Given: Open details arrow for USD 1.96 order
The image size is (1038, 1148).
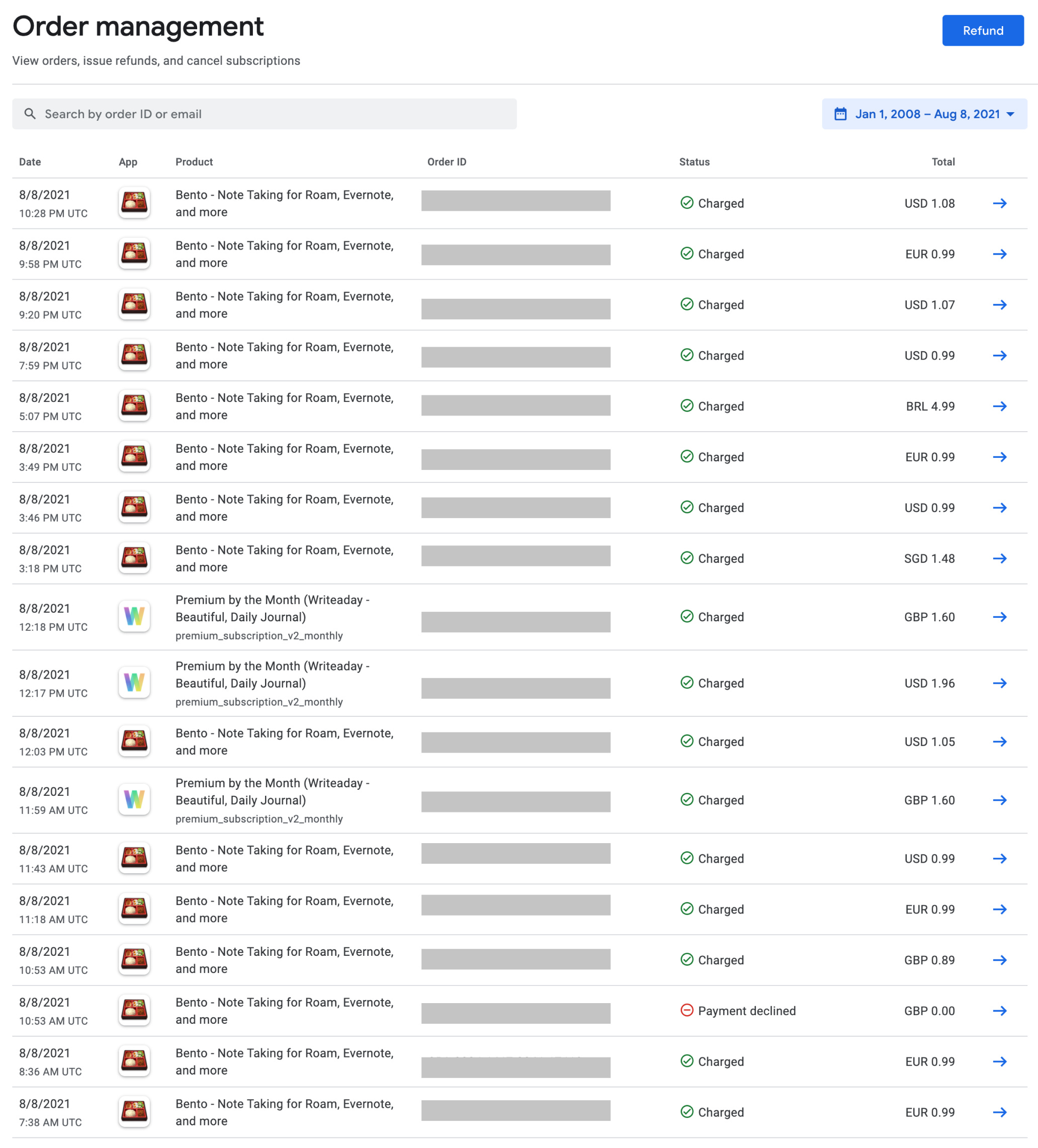Looking at the screenshot, I should click(x=999, y=683).
